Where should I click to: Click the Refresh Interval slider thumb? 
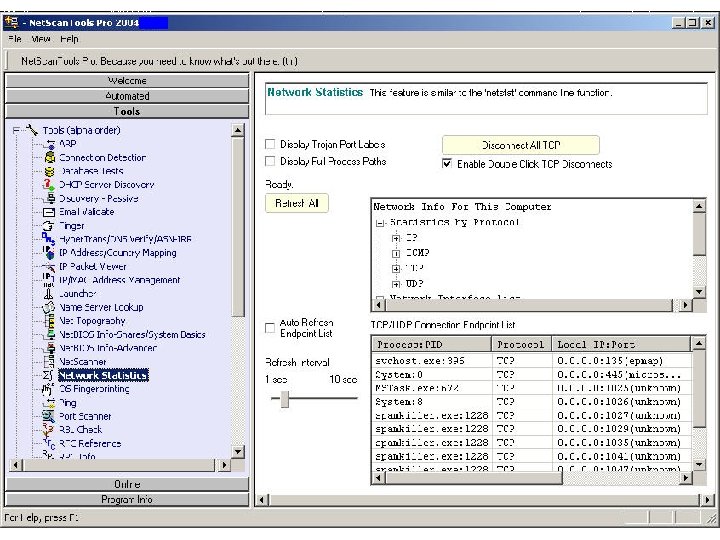[285, 399]
